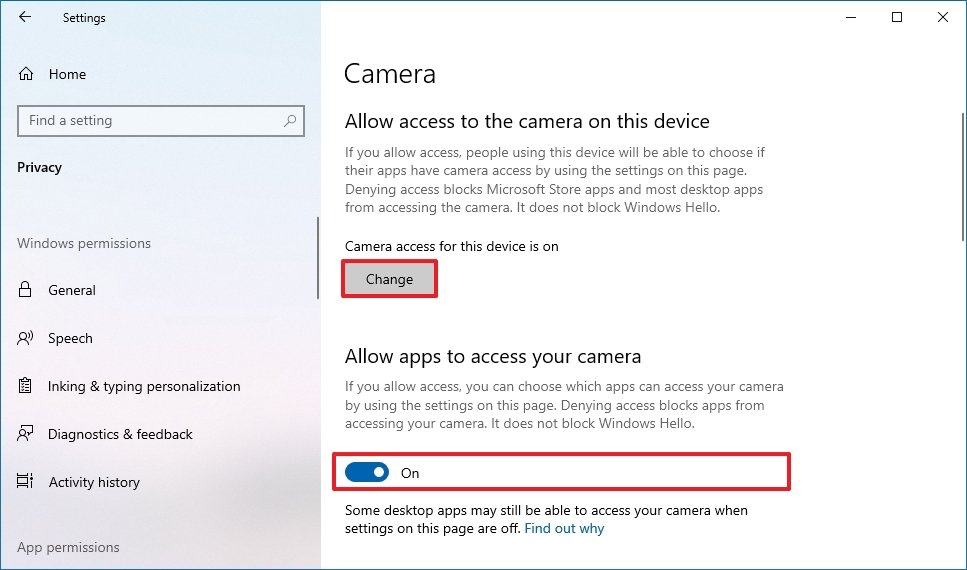Click the Activity history icon
Image resolution: width=967 pixels, height=570 pixels.
pyautogui.click(x=26, y=482)
